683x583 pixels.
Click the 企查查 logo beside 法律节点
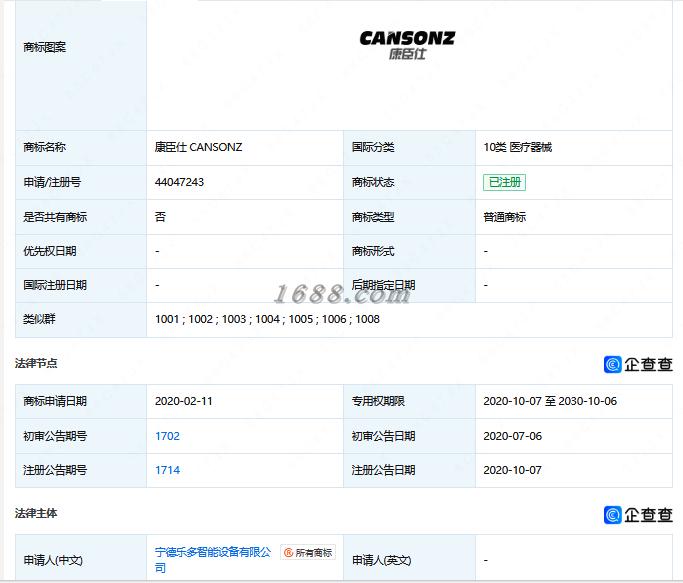638,364
